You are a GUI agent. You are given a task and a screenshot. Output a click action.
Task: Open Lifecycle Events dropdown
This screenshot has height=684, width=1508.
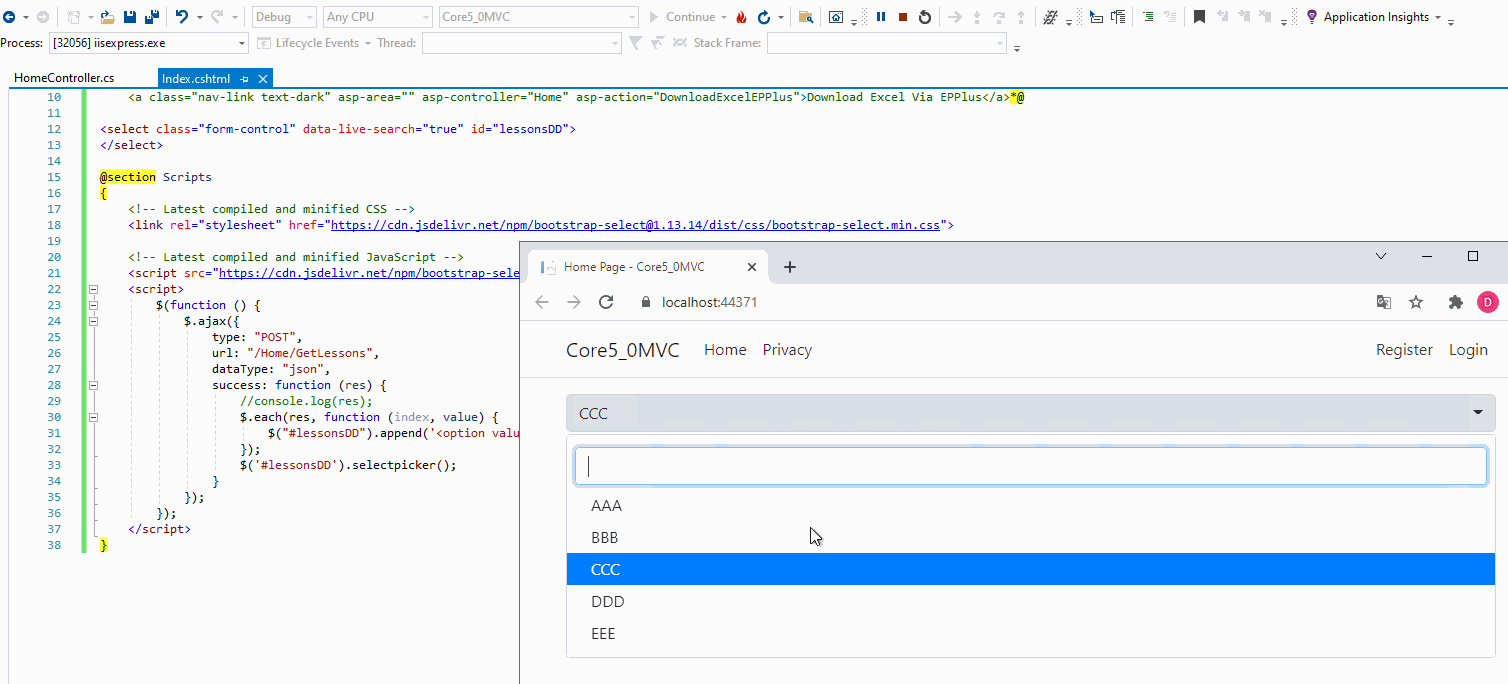pos(314,43)
